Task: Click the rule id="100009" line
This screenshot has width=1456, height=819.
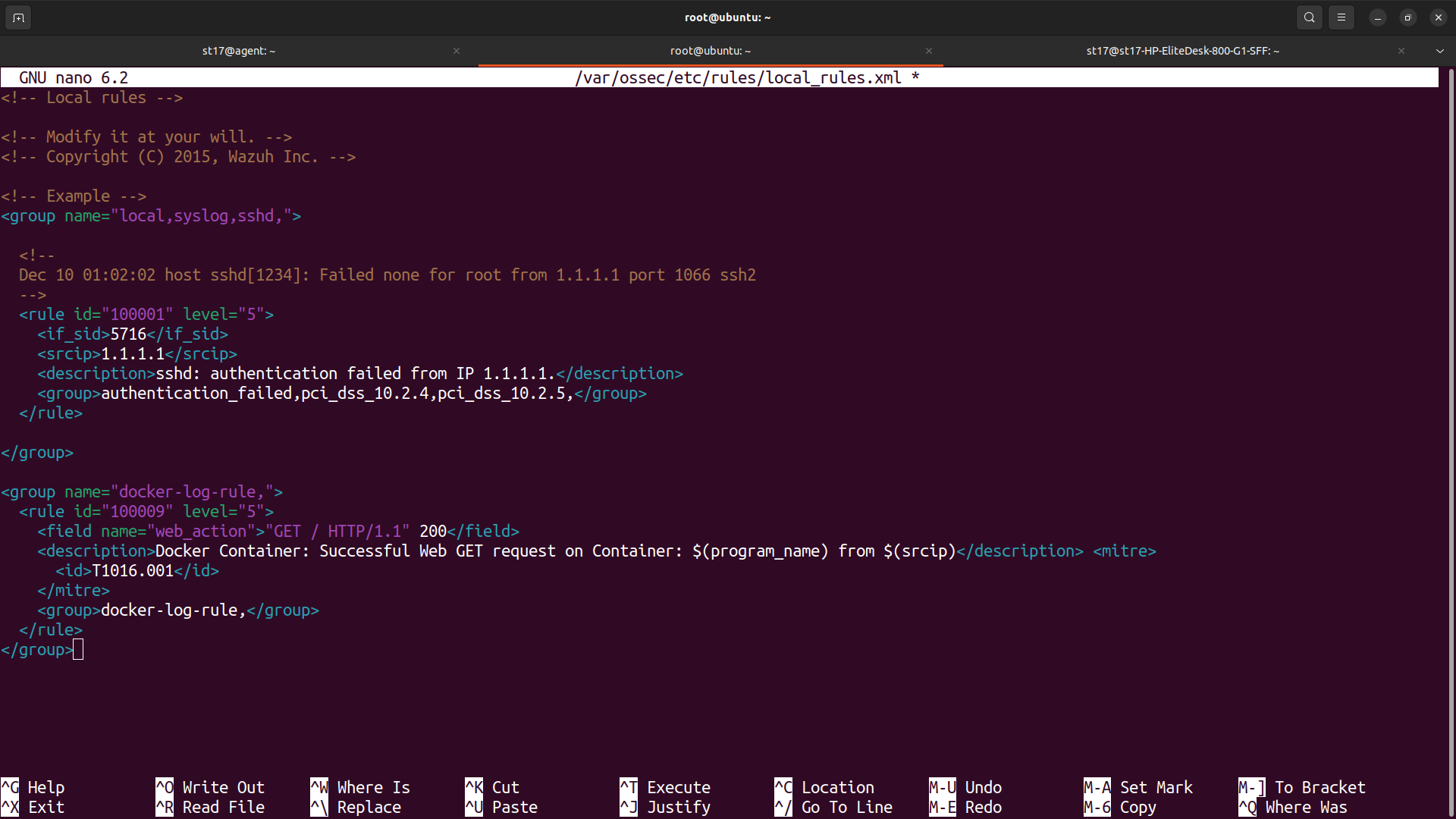Action: pyautogui.click(x=146, y=511)
